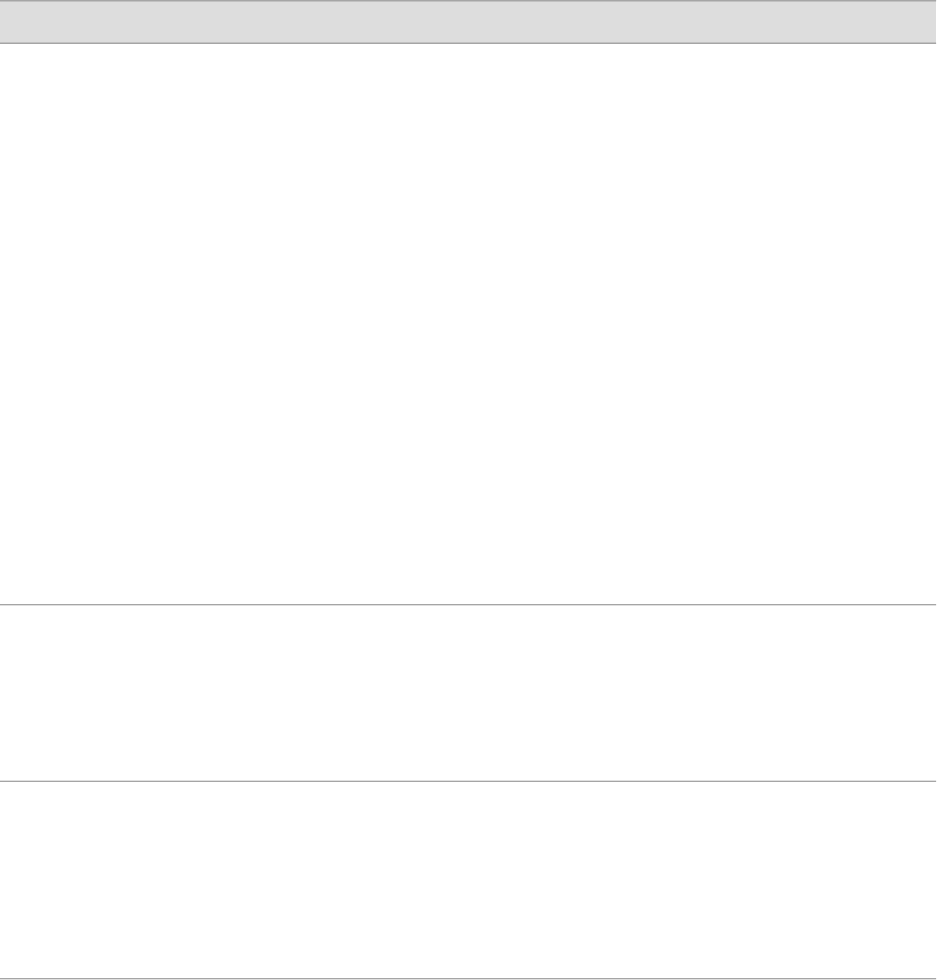
Task: Click the center of the second row
Action: tap(468, 692)
